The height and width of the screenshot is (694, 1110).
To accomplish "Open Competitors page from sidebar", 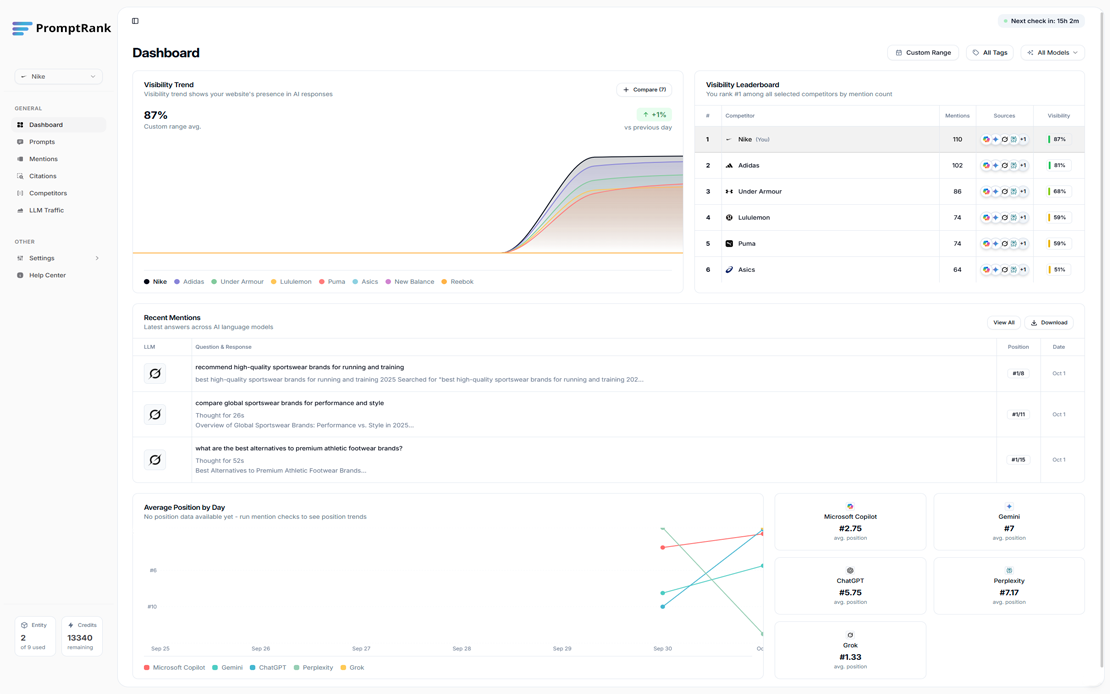I will pyautogui.click(x=48, y=193).
